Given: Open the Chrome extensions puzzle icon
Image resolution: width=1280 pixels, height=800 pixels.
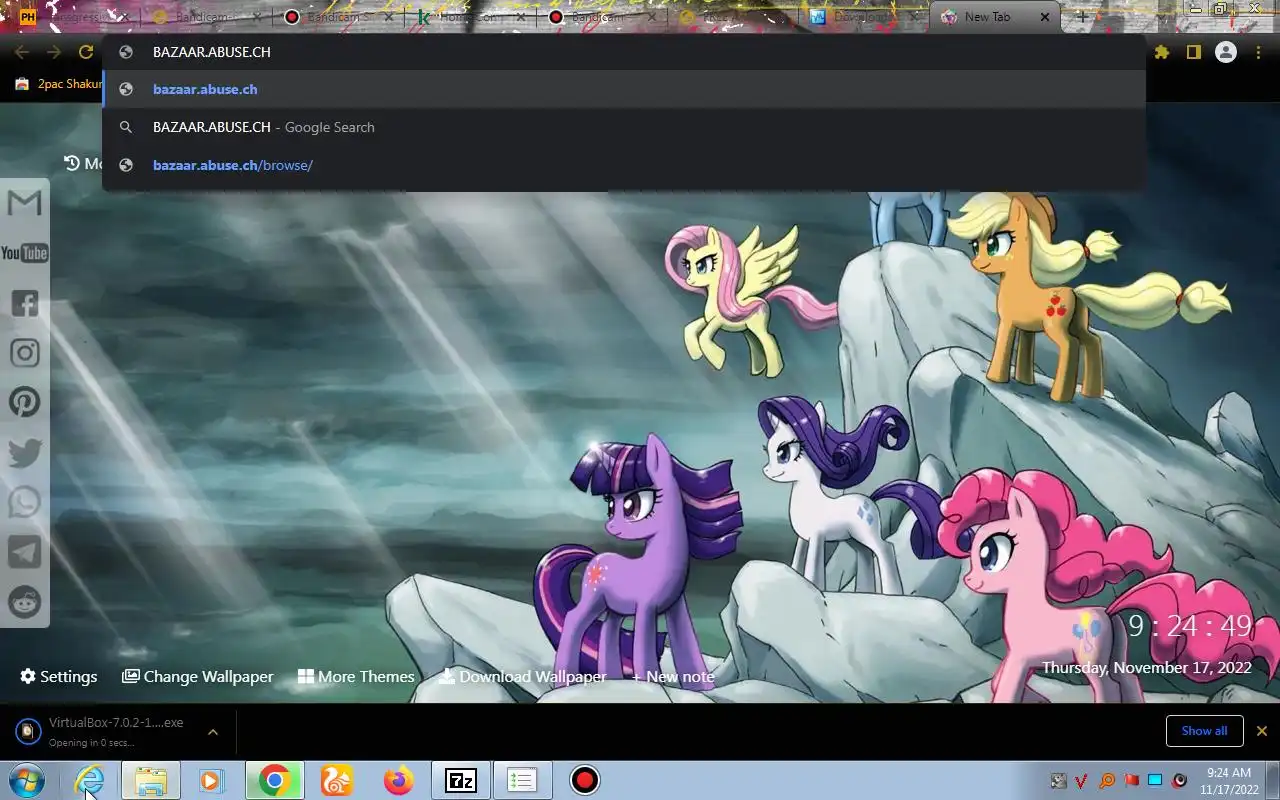Looking at the screenshot, I should coord(1161,52).
